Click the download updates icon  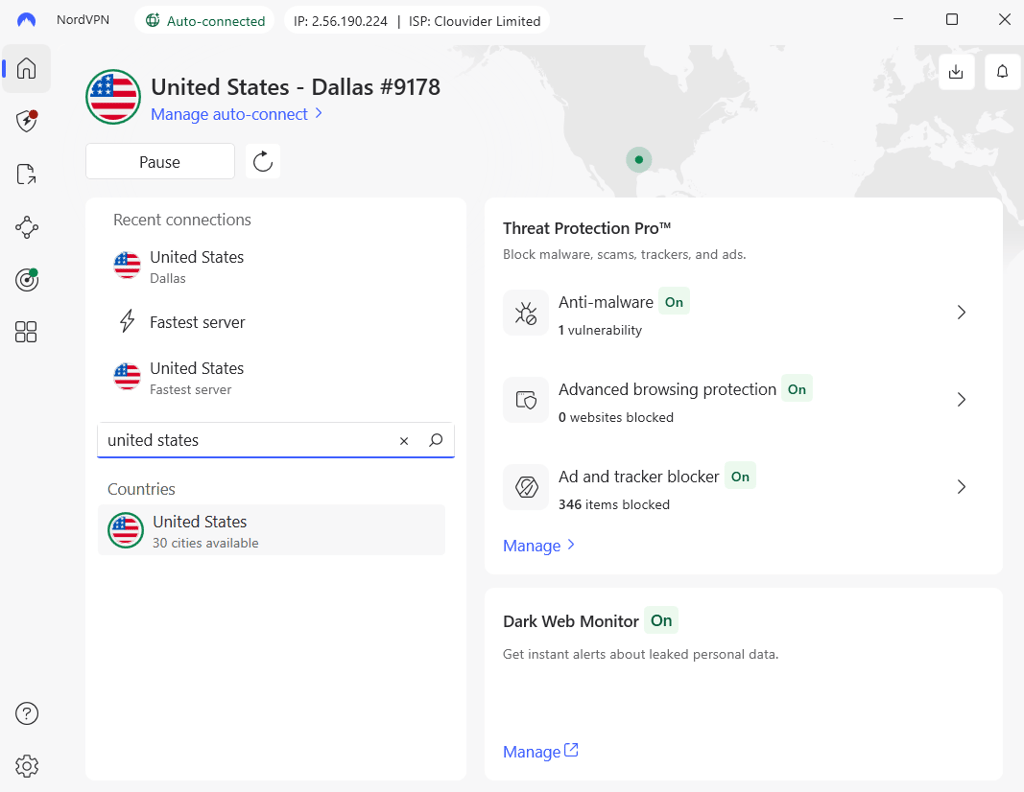[956, 72]
